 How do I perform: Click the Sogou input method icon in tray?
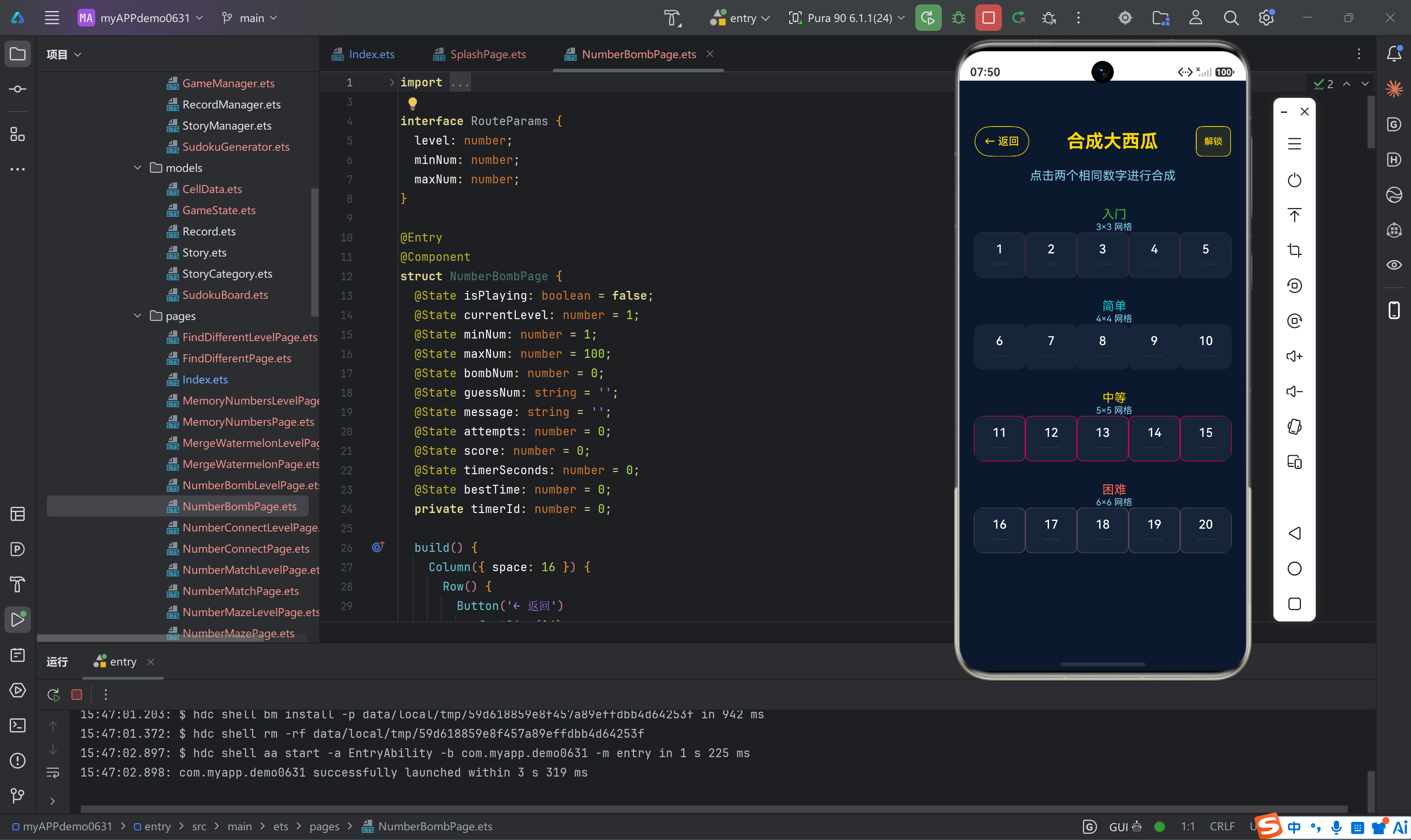coord(1268,826)
